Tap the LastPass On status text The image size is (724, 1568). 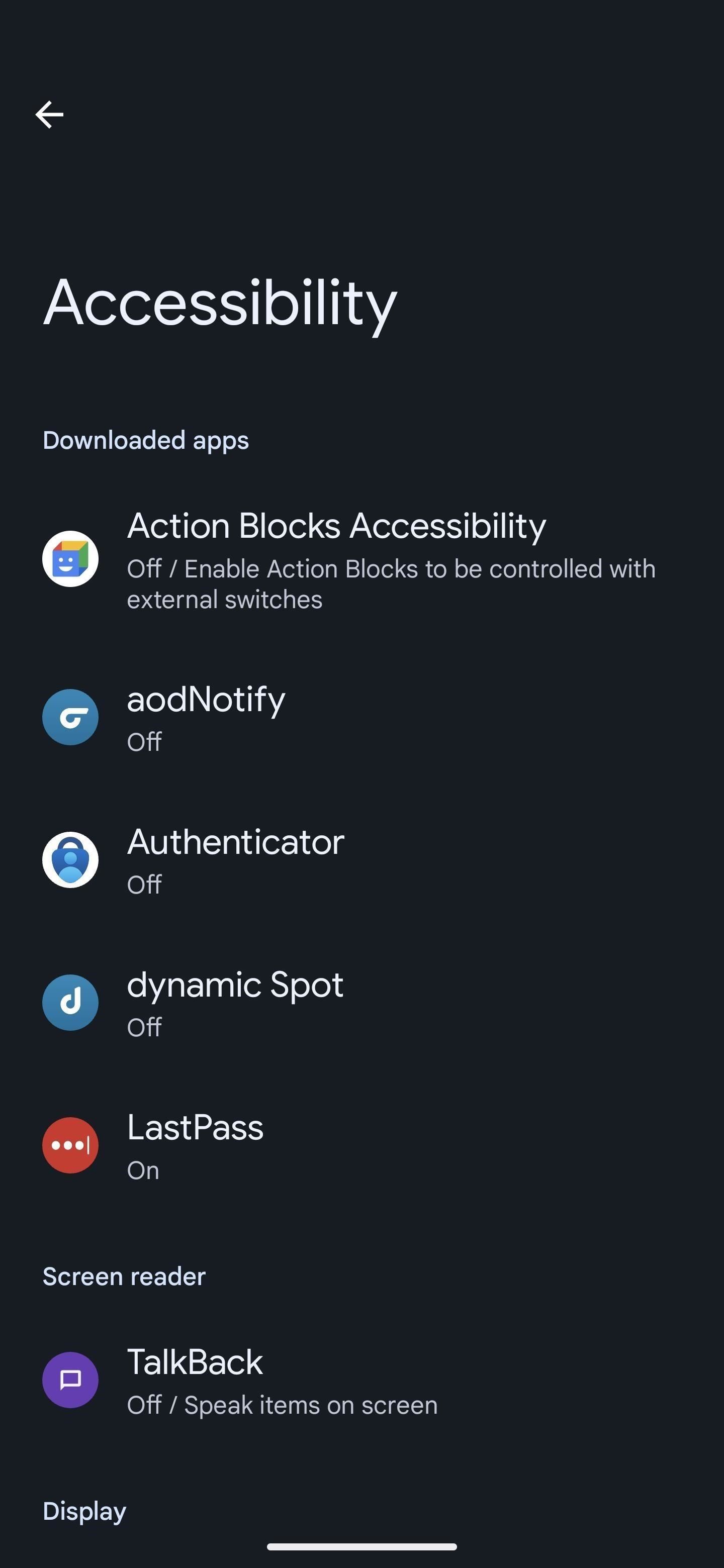click(x=143, y=1170)
